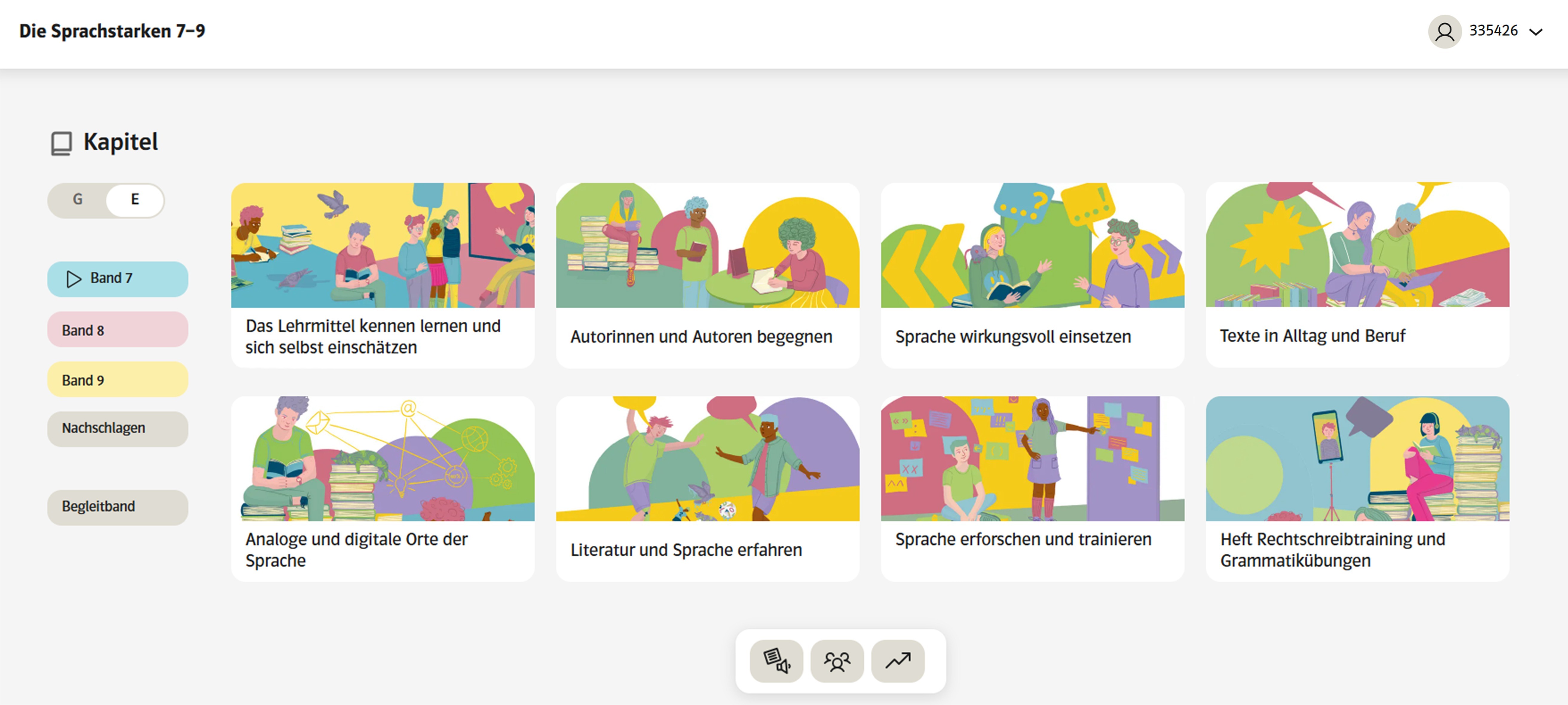Click the play triangle icon beside Band 7
This screenshot has height=705, width=1568.
coord(74,279)
